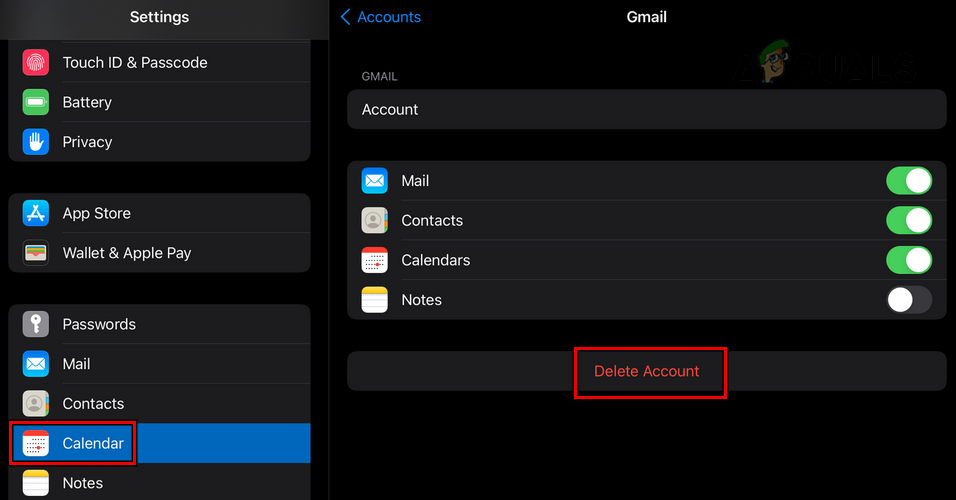This screenshot has height=500, width=956.
Task: Click the back chevron beside Accounts
Action: 345,17
